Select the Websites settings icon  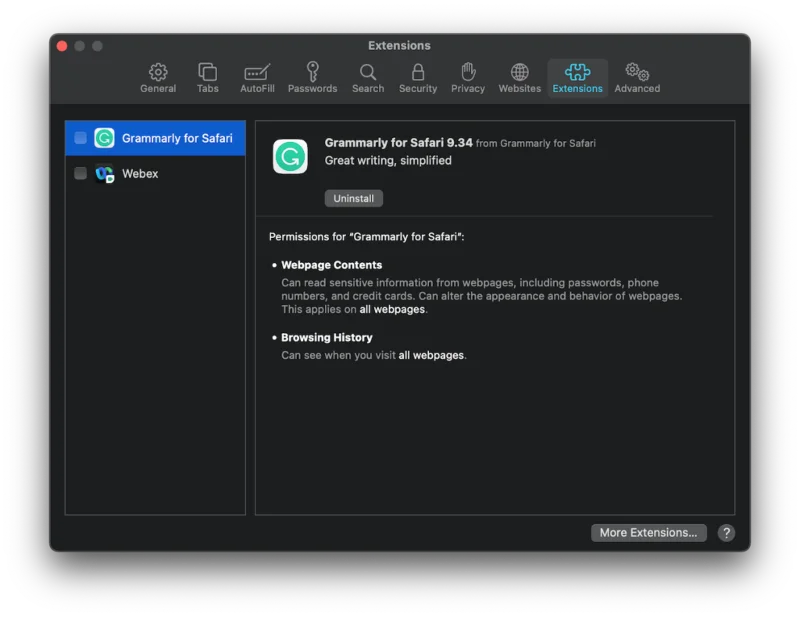pyautogui.click(x=519, y=78)
